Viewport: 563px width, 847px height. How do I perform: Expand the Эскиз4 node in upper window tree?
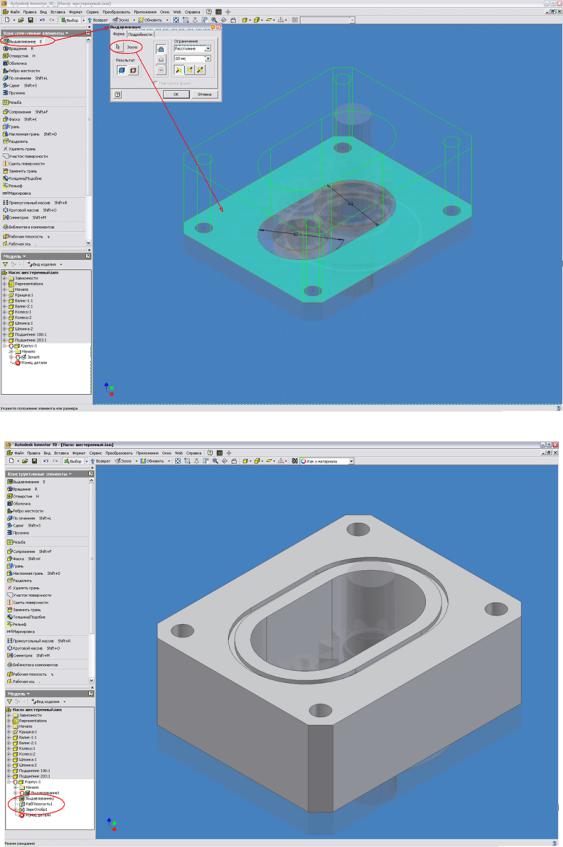pos(11,357)
